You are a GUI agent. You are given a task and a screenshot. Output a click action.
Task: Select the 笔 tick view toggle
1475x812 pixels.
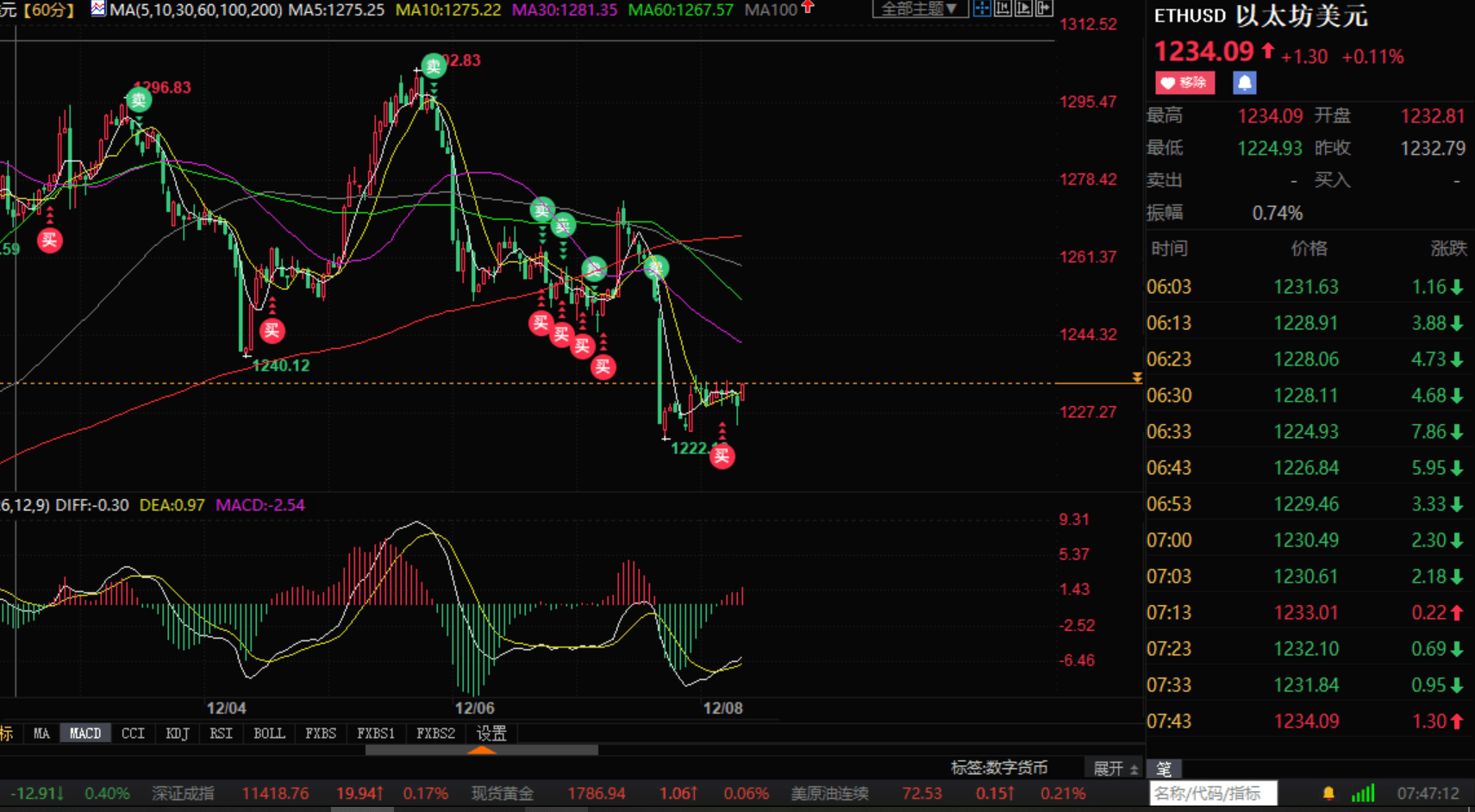(1164, 768)
